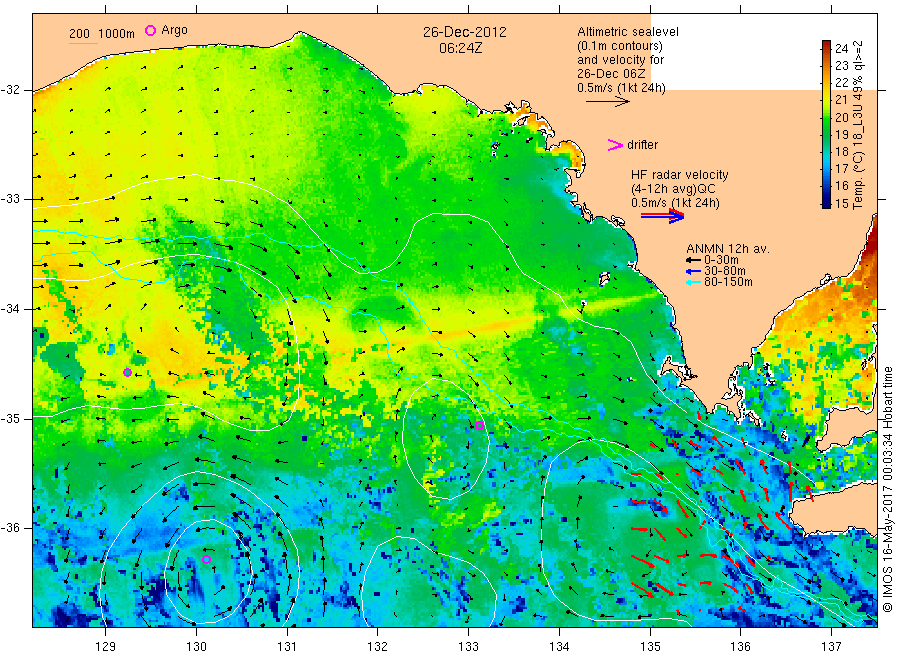The height and width of the screenshot is (660, 900).
Task: Click the black 0-30m arrow symbol
Action: tap(693, 260)
